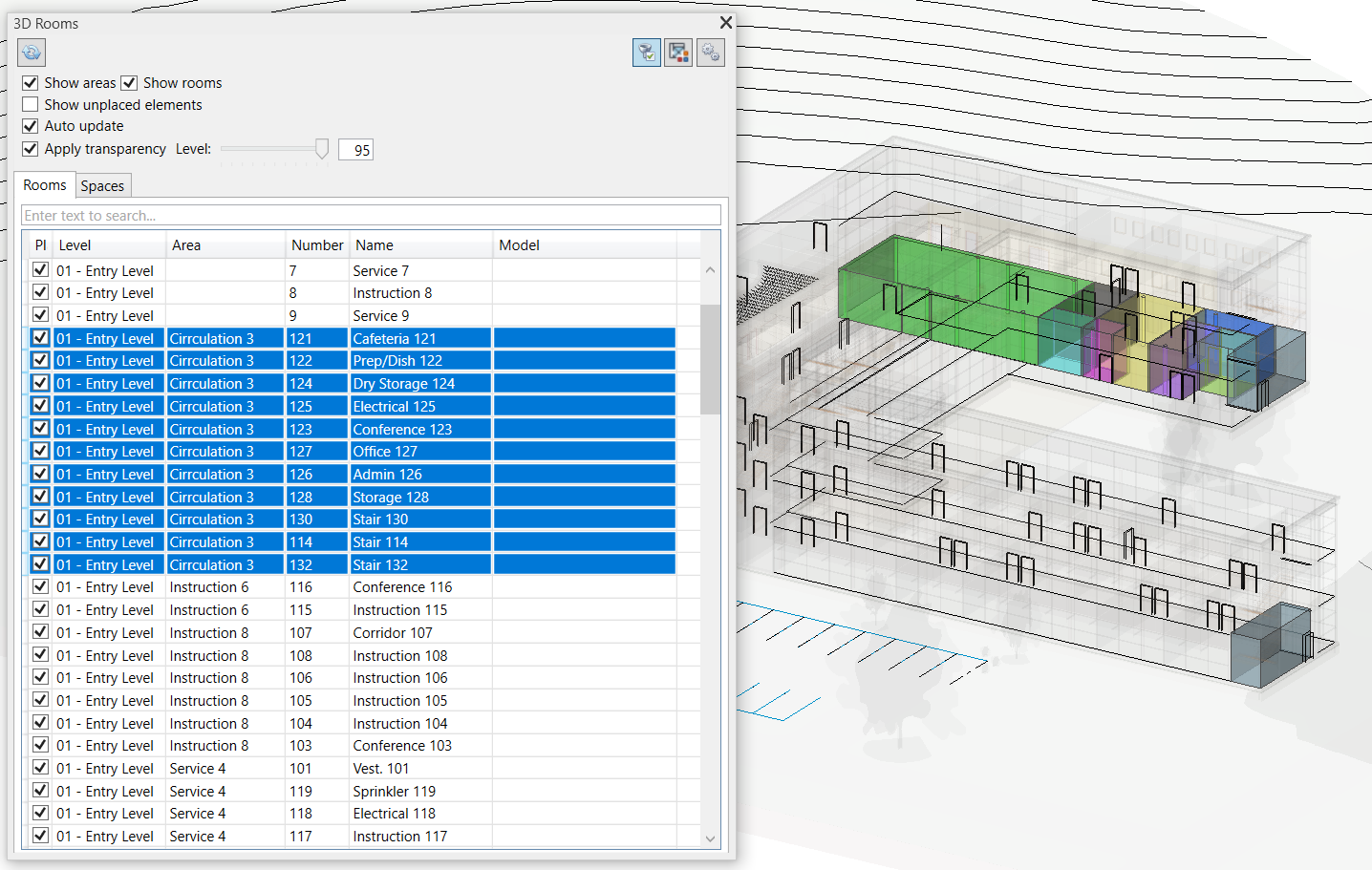Image resolution: width=1372 pixels, height=870 pixels.
Task: Disable the Show rooms checkbox
Action: [130, 83]
